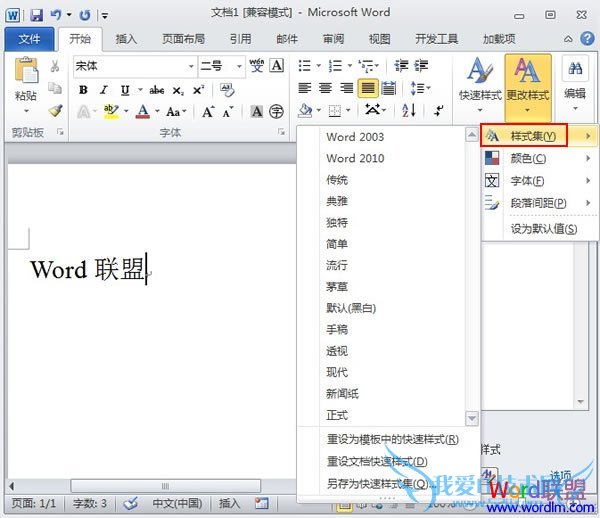This screenshot has height=518, width=600.
Task: Toggle justify paragraph alignment
Action: 368,88
